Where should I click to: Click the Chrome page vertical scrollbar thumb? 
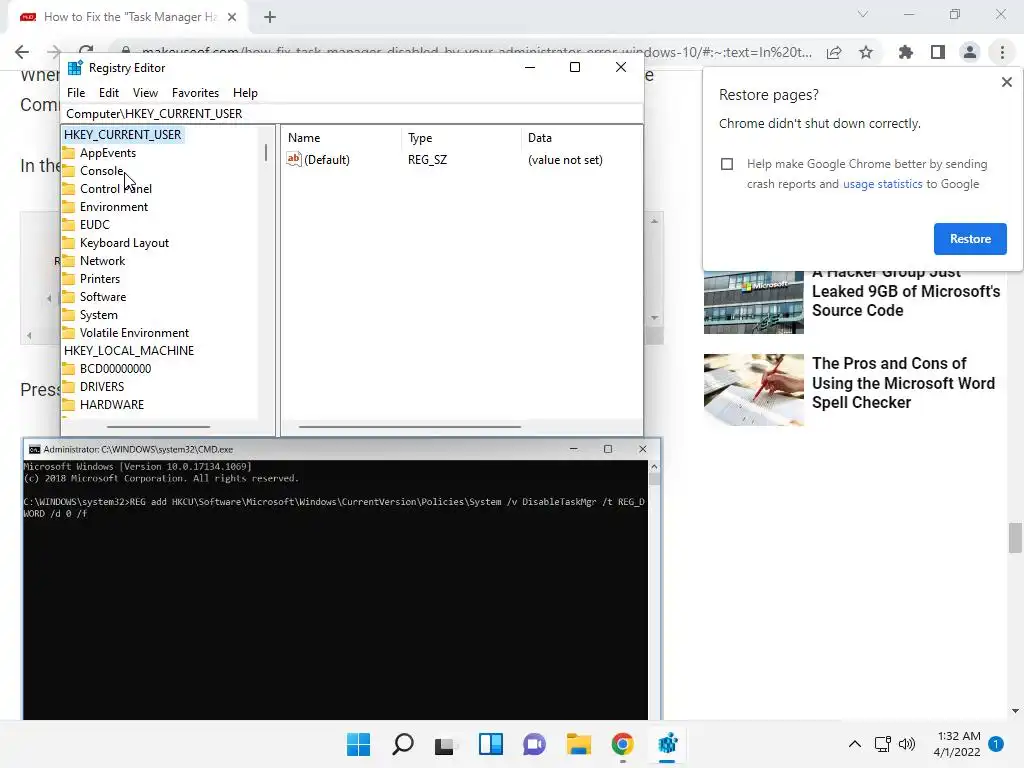1015,537
